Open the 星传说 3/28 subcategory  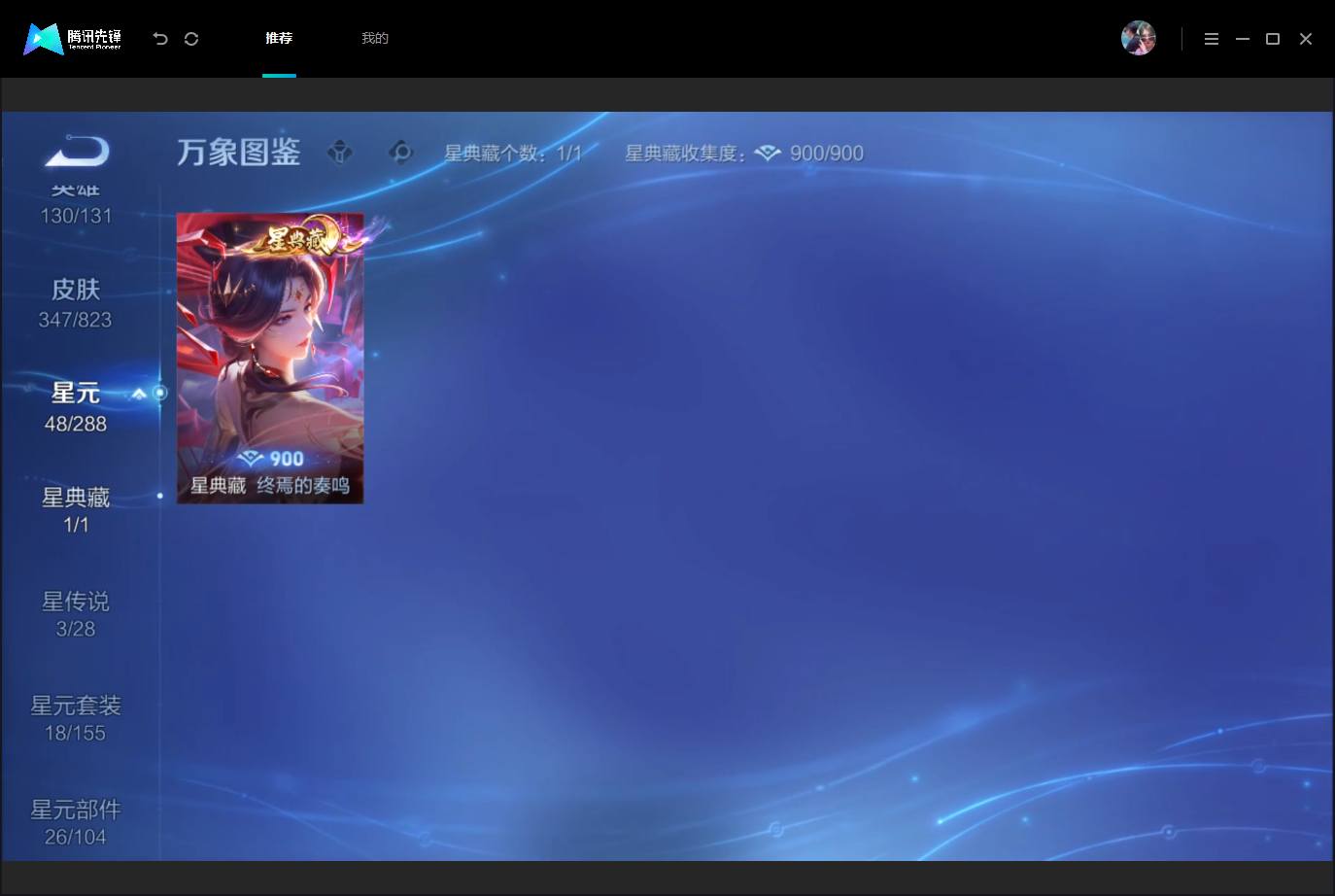76,614
